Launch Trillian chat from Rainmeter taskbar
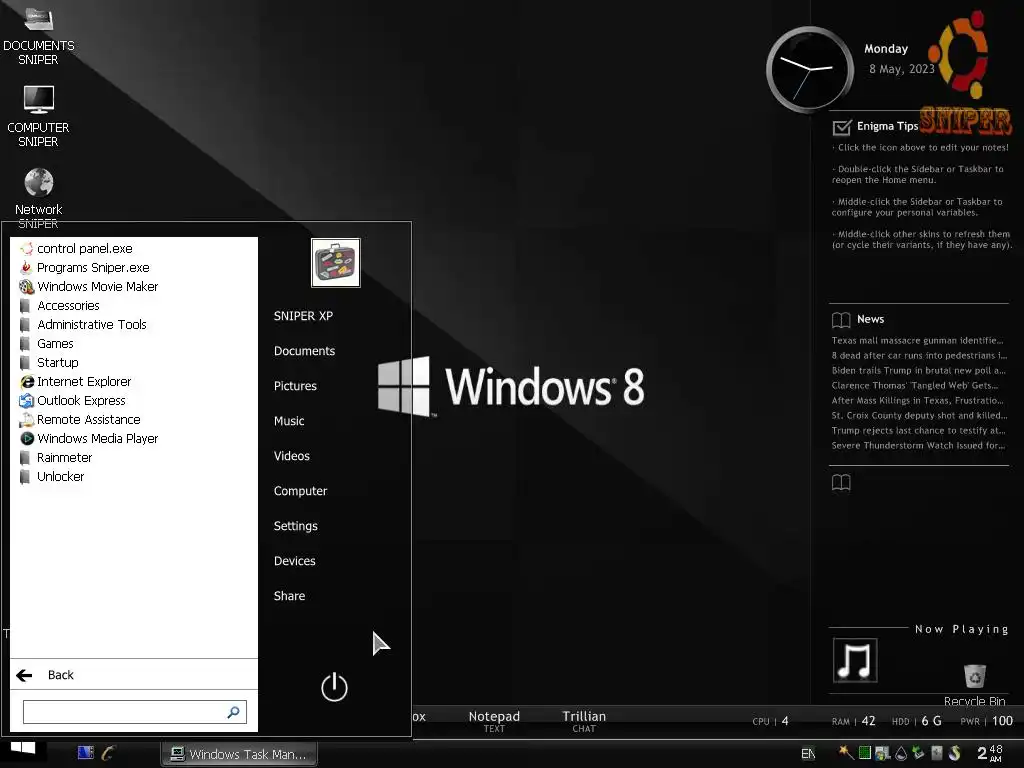Viewport: 1024px width, 768px height. [584, 721]
